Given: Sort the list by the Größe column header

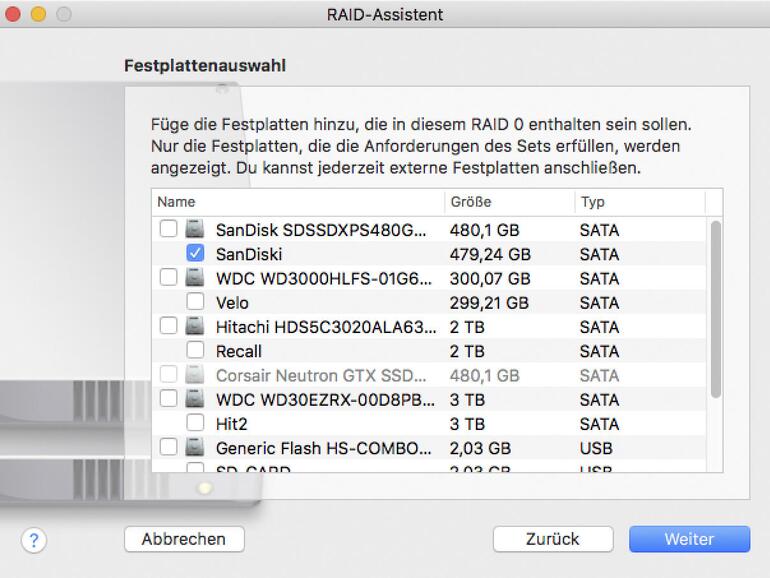Looking at the screenshot, I should 507,202.
